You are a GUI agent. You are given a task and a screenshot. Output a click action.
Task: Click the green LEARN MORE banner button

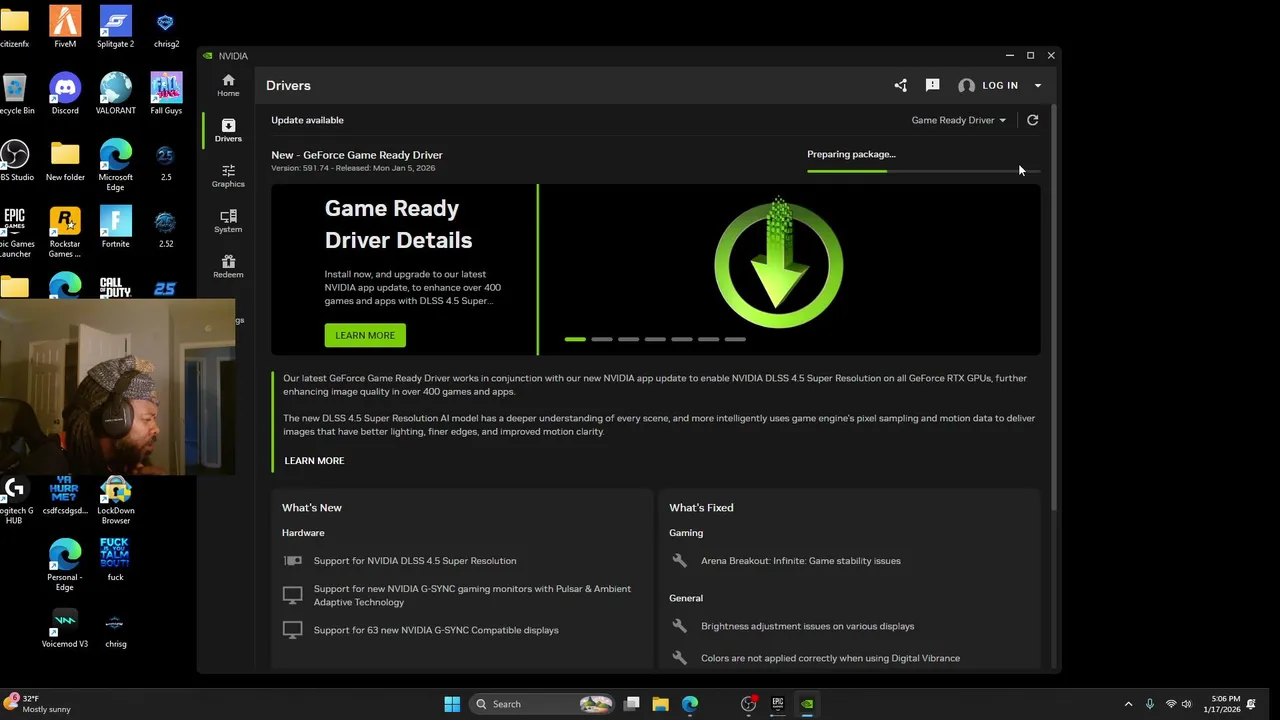point(365,335)
